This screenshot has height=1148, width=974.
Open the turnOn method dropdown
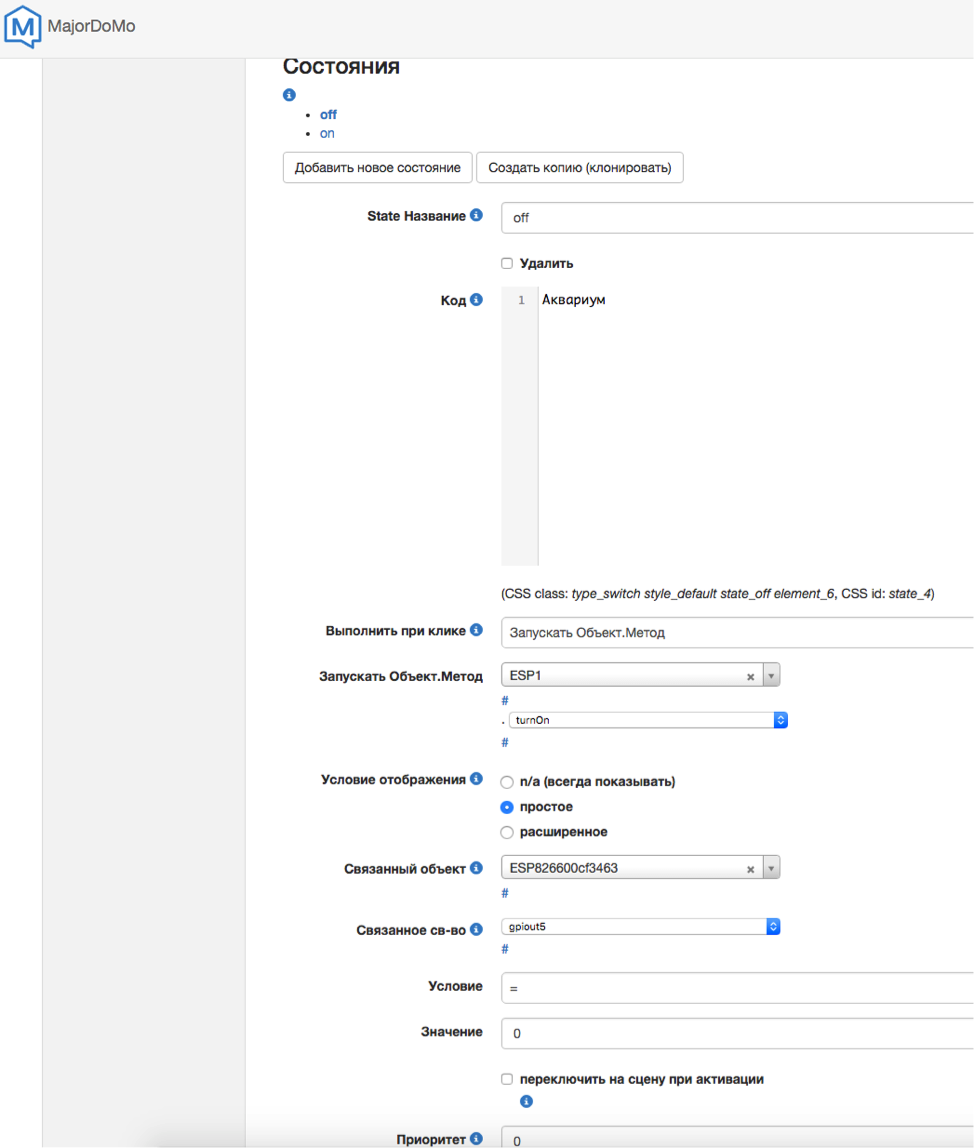[648, 720]
